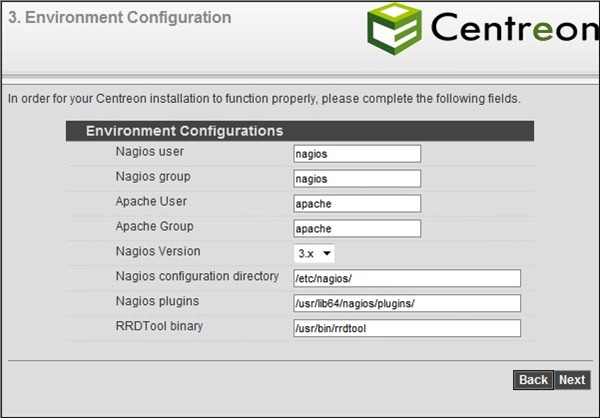Click the 'RRDTool binary' label
The width and height of the screenshot is (600, 418).
(x=159, y=326)
